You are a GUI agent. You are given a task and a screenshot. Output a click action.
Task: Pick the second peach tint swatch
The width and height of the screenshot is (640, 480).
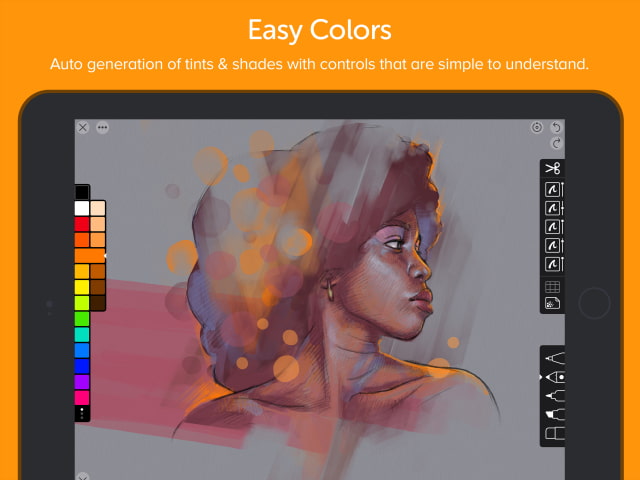(98, 224)
